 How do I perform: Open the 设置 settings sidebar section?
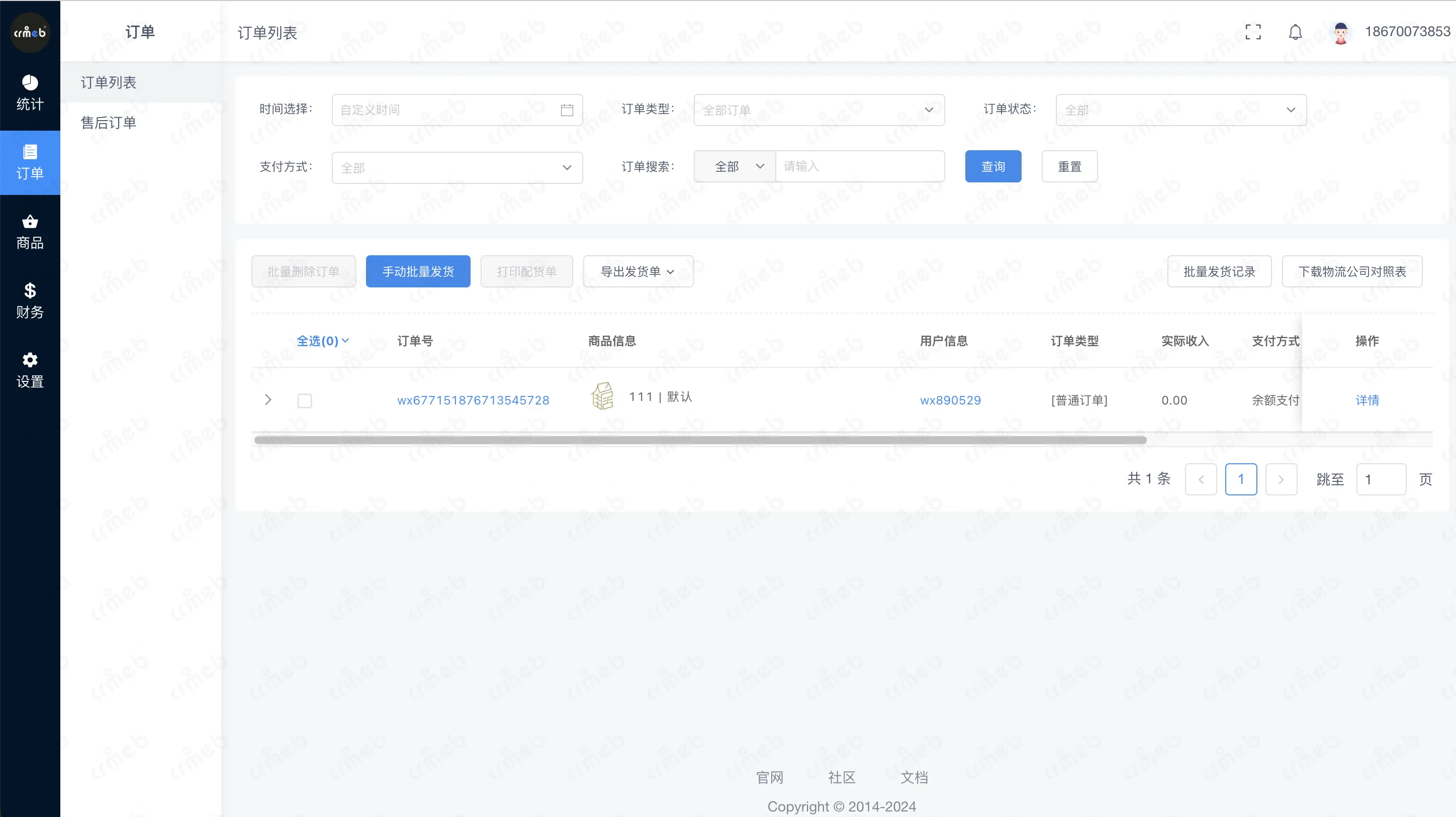click(30, 371)
